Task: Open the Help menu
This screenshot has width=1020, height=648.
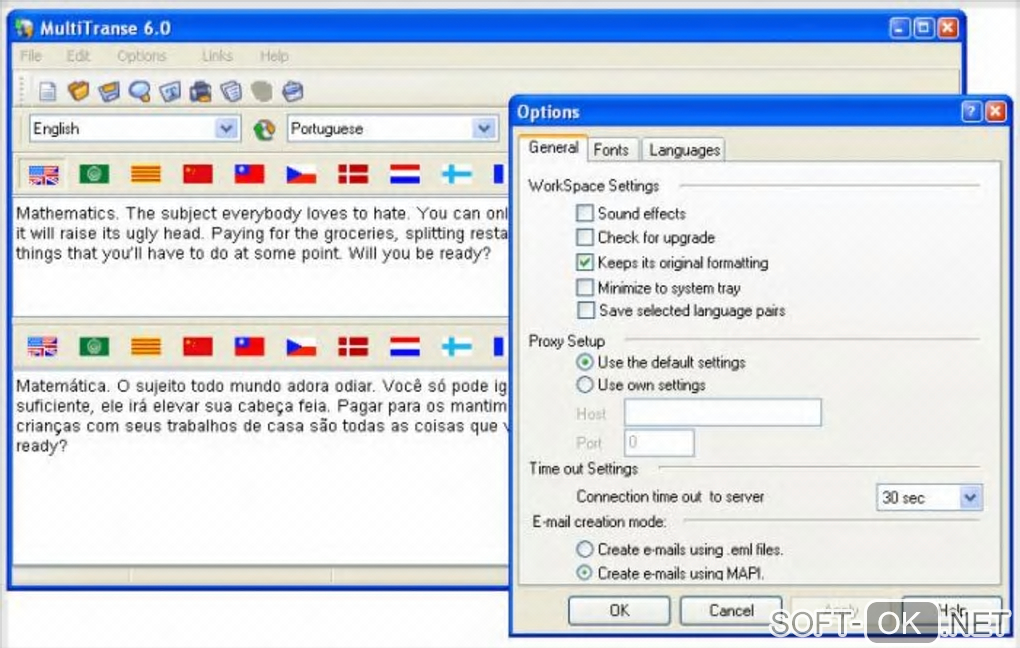Action: click(275, 56)
